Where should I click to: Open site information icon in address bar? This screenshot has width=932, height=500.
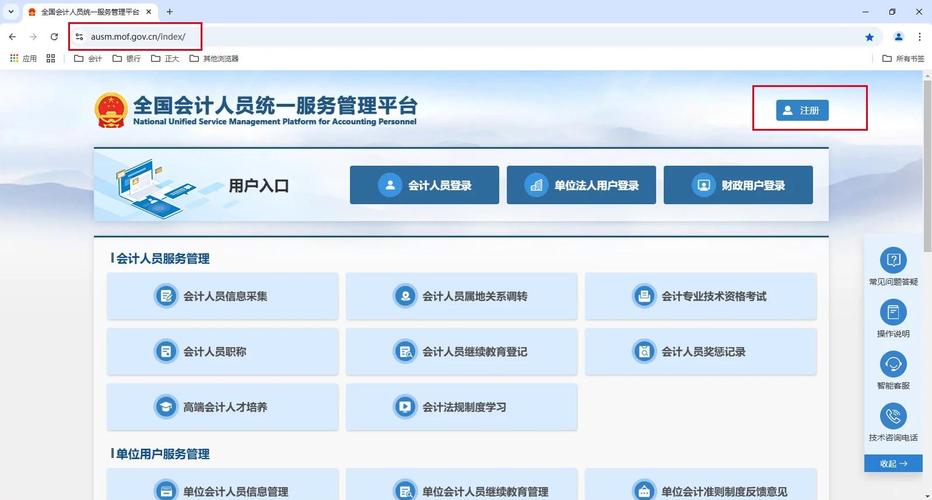pos(79,37)
